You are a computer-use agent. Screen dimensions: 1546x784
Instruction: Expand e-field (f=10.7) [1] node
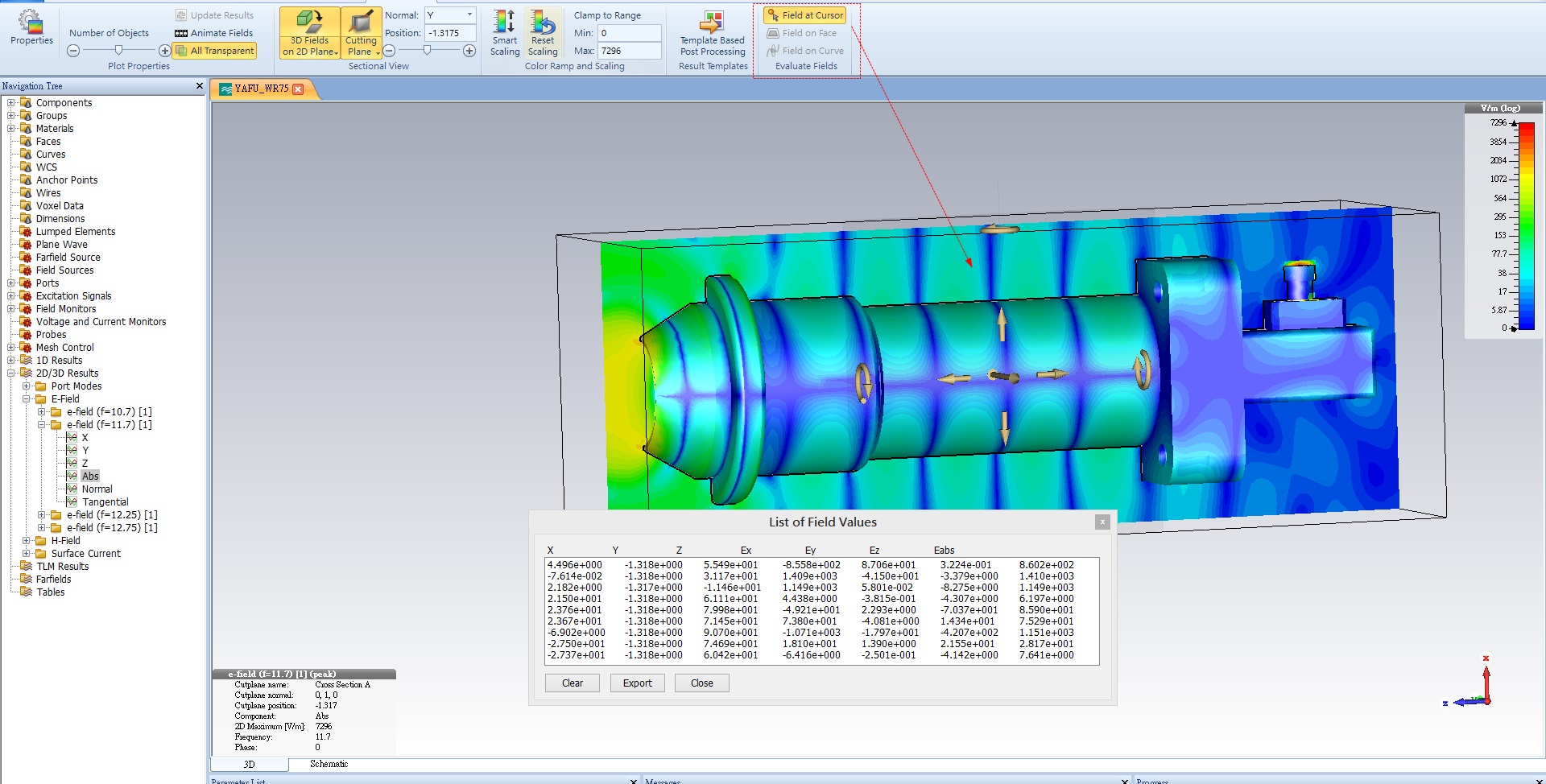point(42,412)
